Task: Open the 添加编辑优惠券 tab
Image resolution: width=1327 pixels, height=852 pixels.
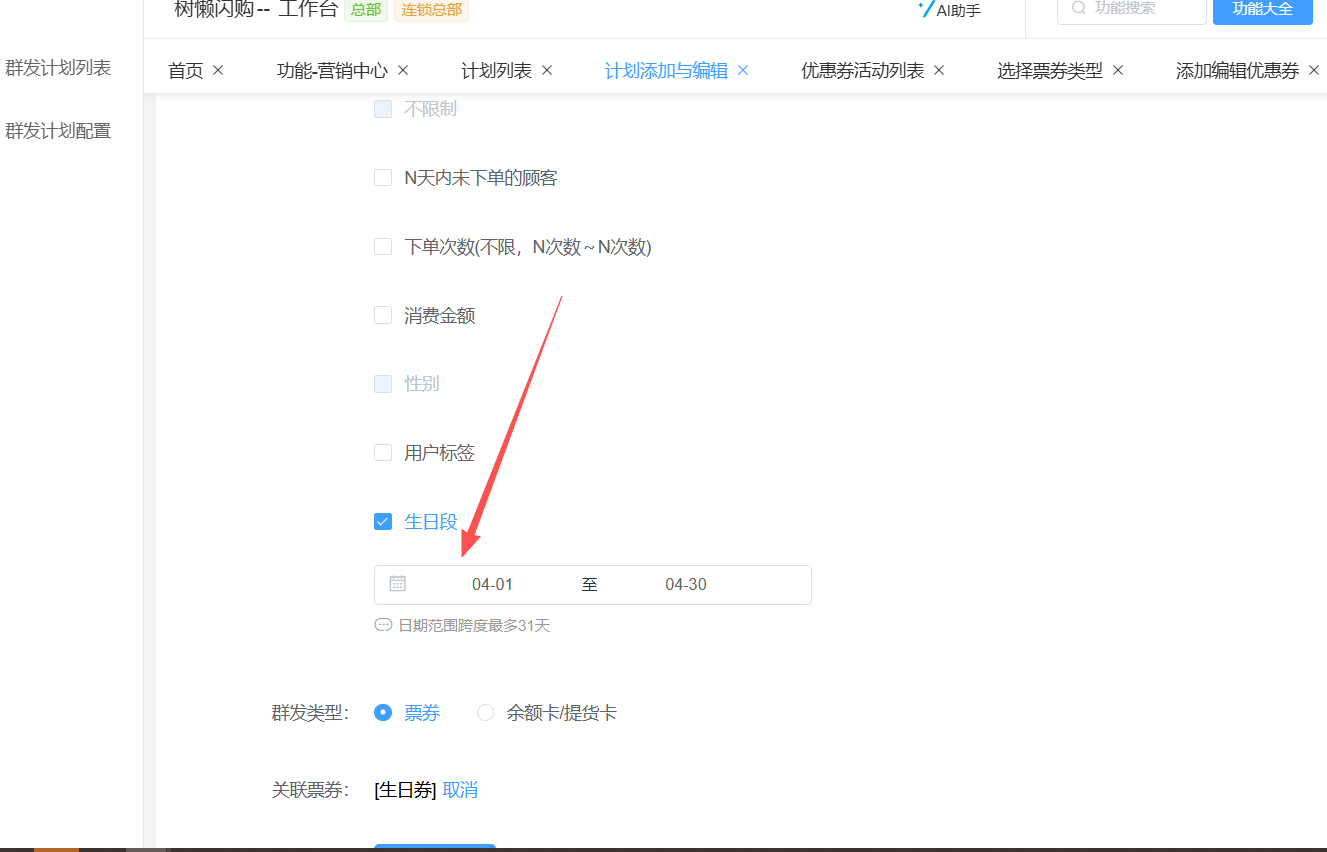Action: tap(1236, 70)
